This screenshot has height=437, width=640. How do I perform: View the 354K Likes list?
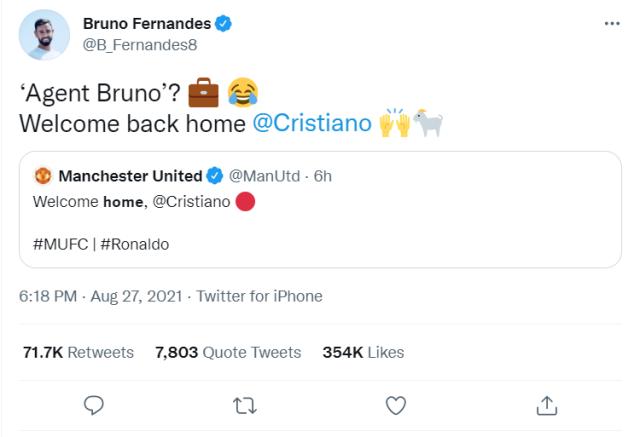click(x=363, y=352)
